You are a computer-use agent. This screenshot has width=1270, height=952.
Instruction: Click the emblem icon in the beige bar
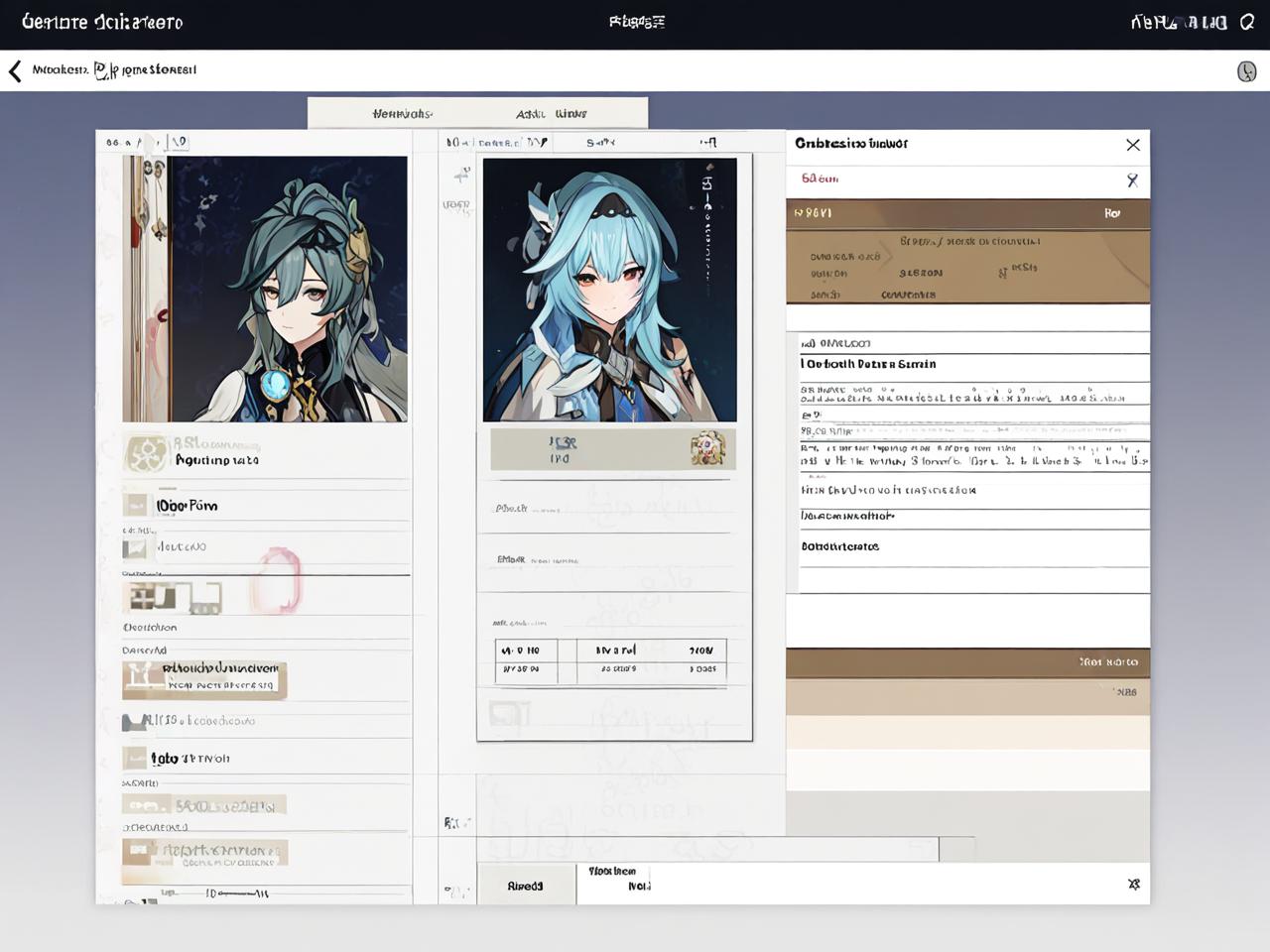[x=707, y=448]
